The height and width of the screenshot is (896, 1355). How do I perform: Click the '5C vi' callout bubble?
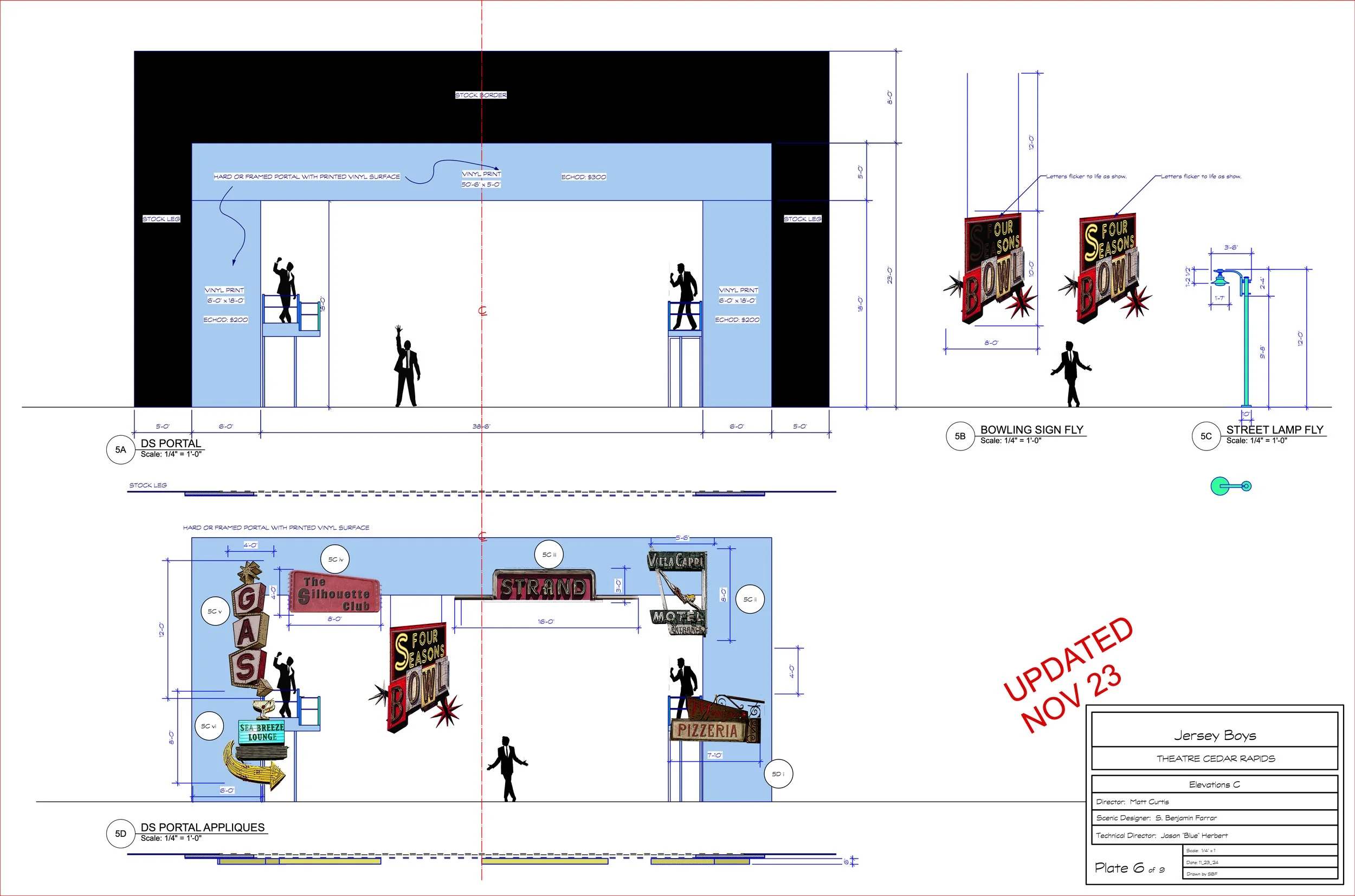coord(209,726)
